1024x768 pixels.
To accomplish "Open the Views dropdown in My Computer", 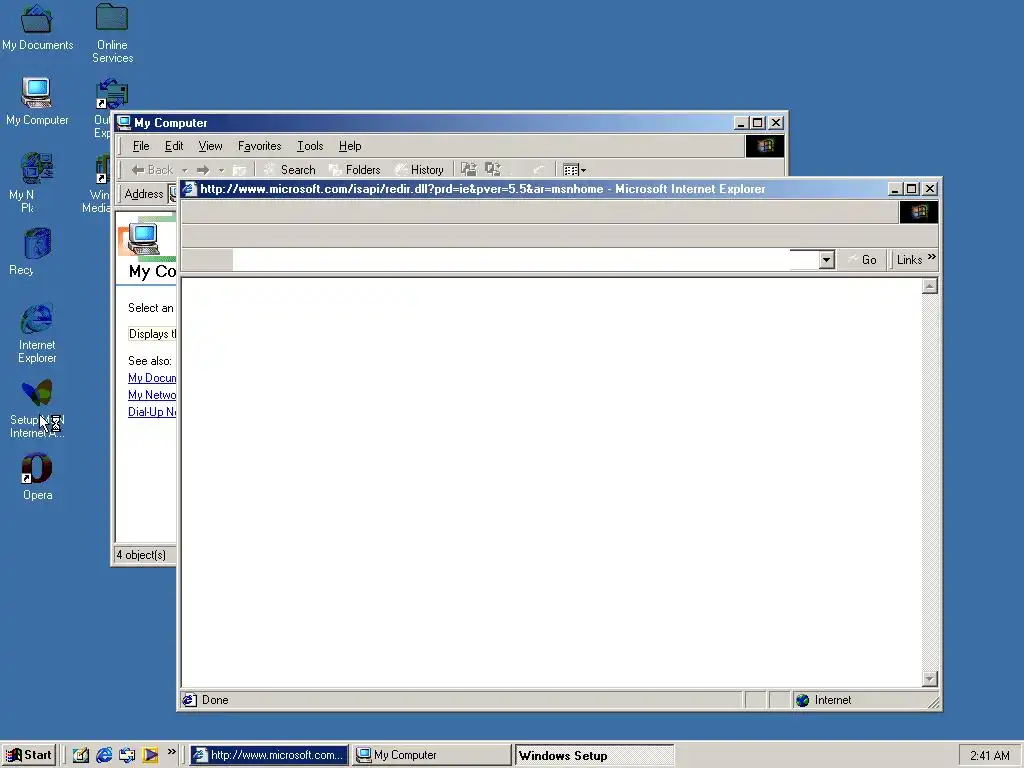I will click(x=575, y=170).
